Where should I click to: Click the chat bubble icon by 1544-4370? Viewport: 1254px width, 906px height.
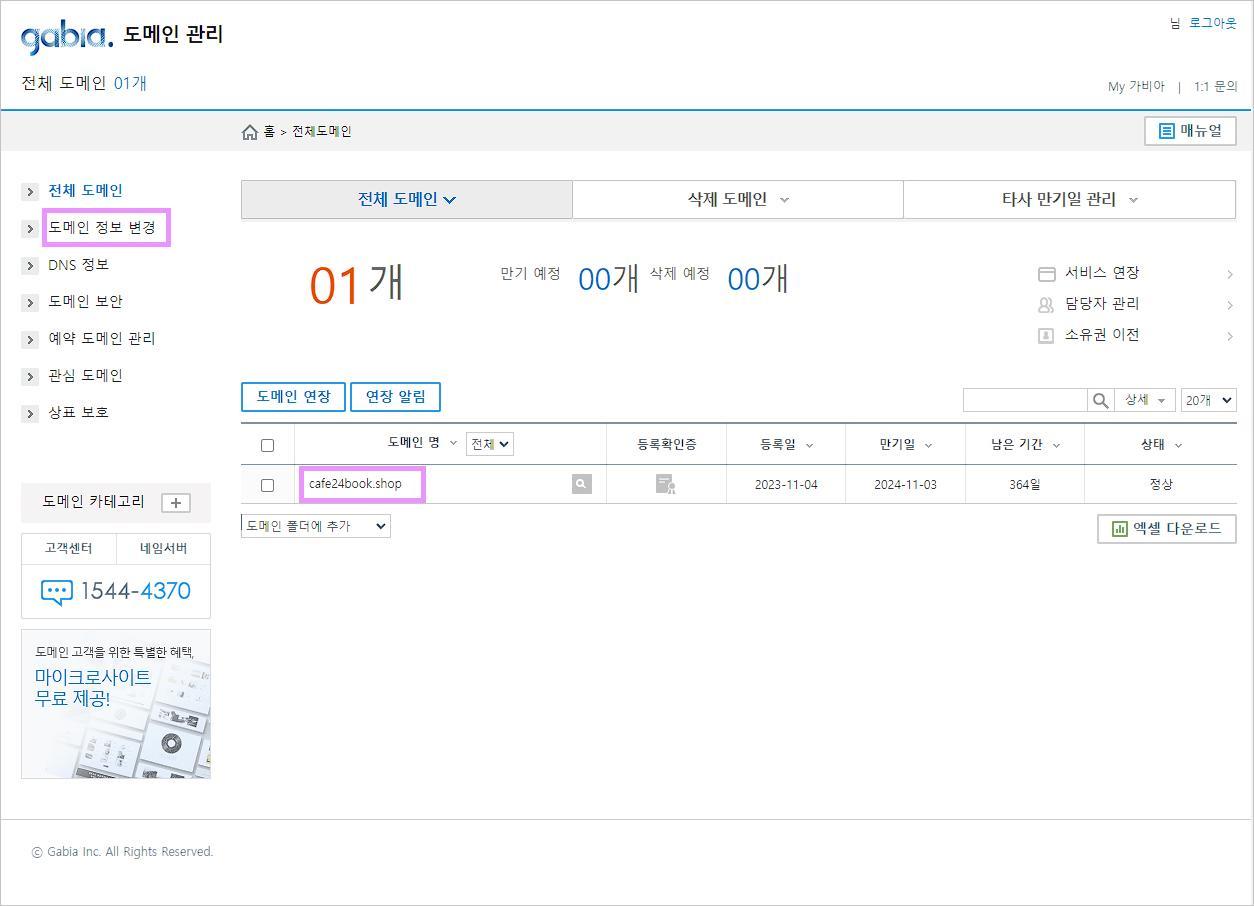56,591
